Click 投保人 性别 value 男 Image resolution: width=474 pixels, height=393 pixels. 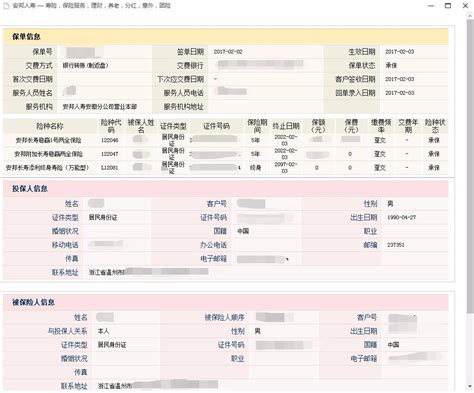390,204
